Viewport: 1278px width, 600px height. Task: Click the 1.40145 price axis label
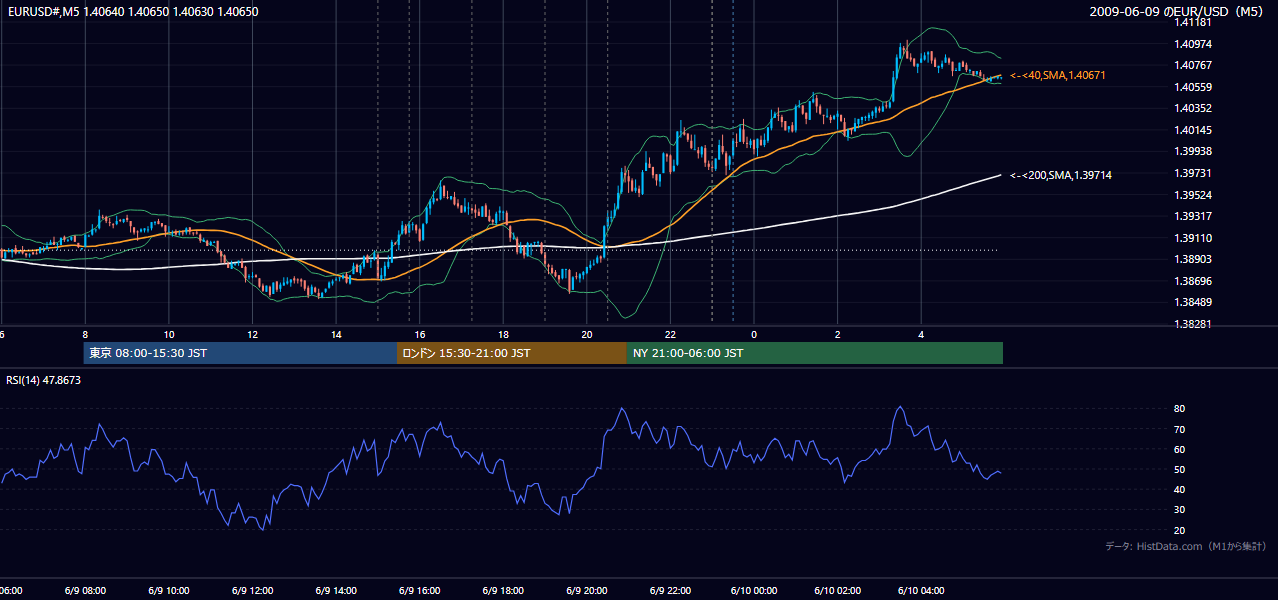(1193, 130)
